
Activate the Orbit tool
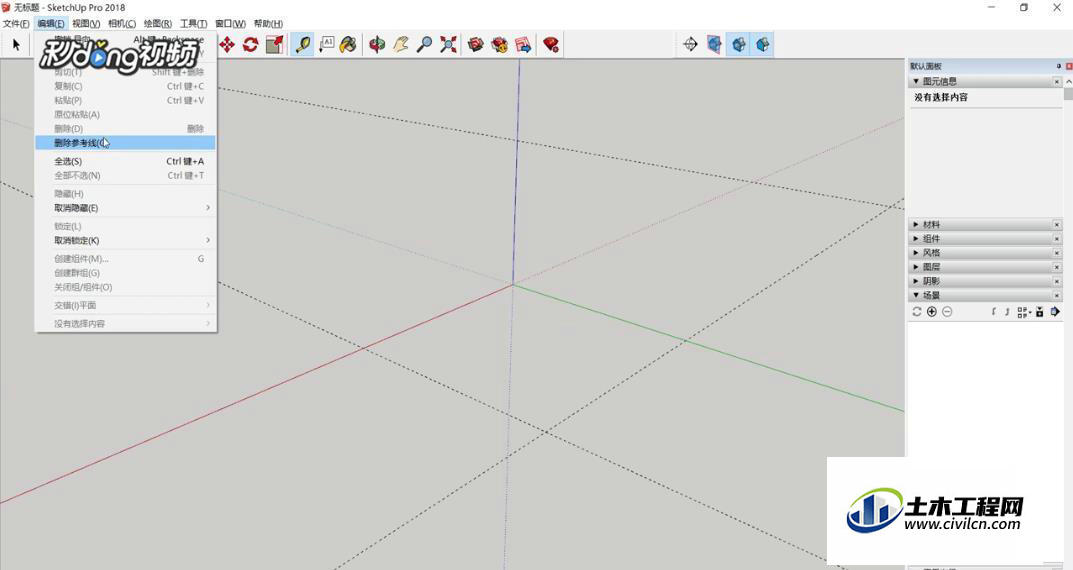tap(376, 45)
